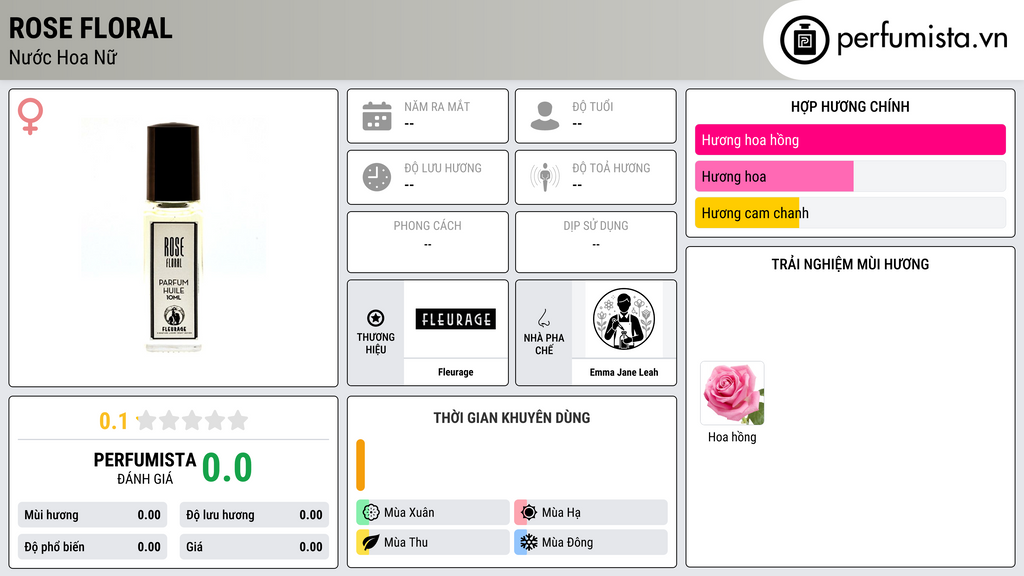Open the Rose Floral perfume bottle image
1024x576 pixels.
[x=173, y=238]
